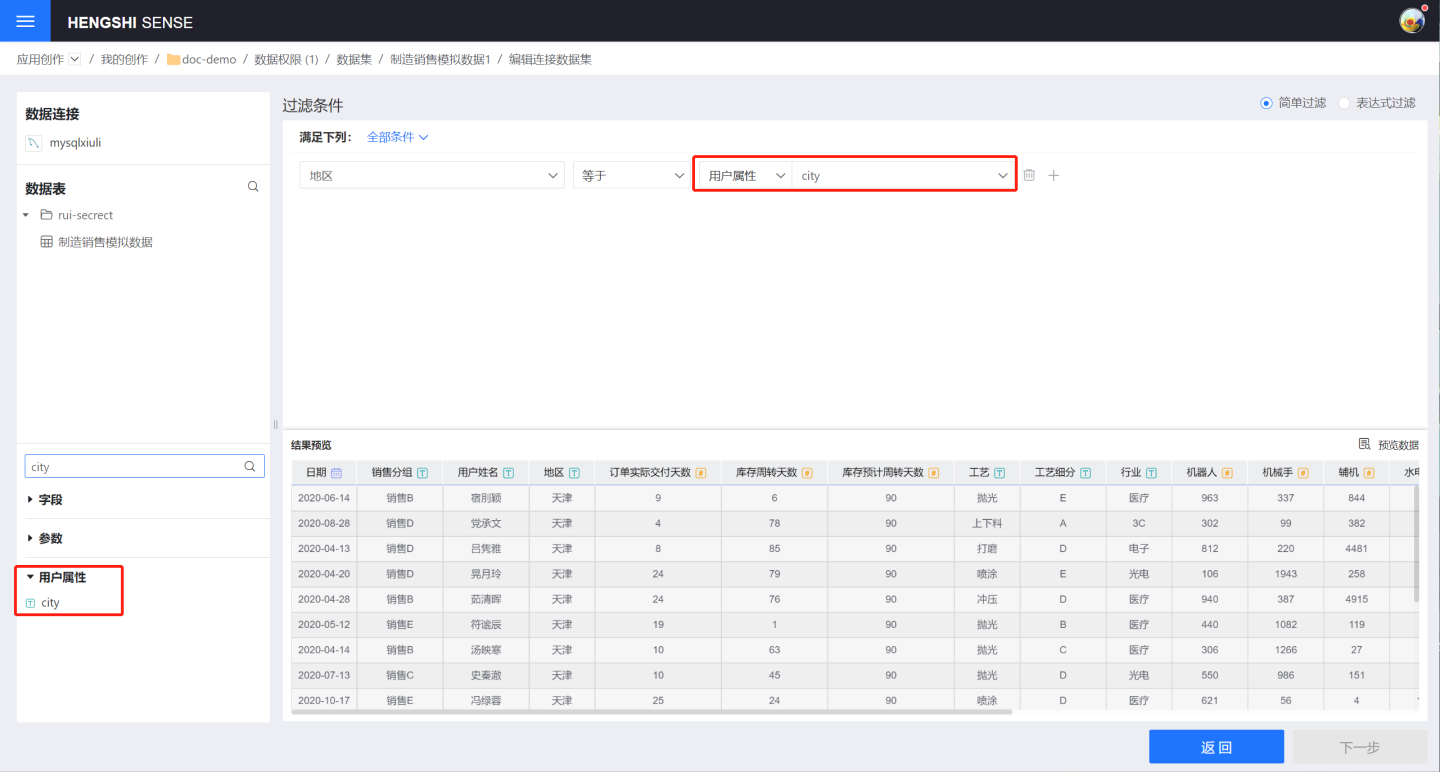
Task: Click the date type icon in 日期 column
Action: coord(337,473)
